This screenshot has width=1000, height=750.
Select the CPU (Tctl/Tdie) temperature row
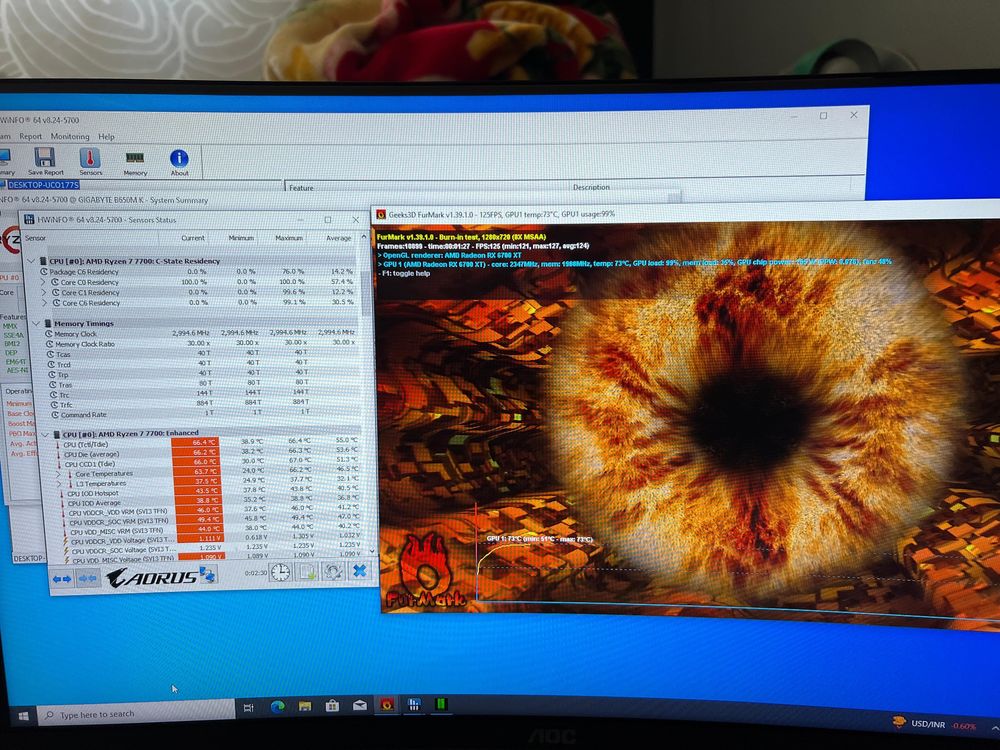coord(208,444)
